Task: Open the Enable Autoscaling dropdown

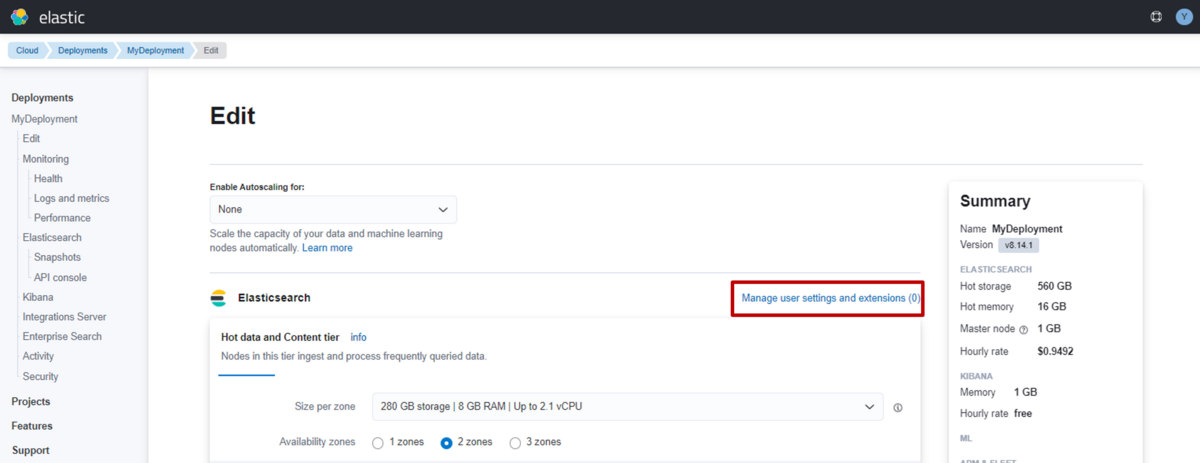Action: (x=333, y=209)
